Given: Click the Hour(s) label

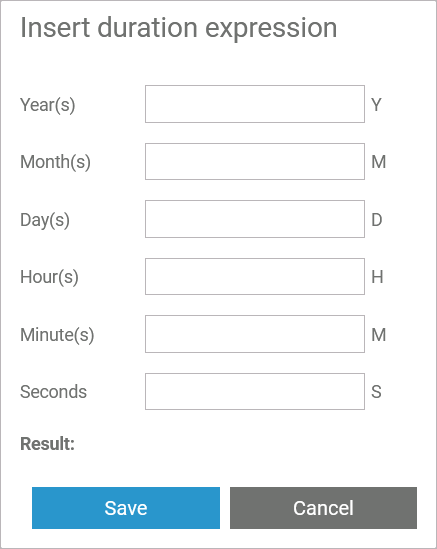Looking at the screenshot, I should coord(49,277).
